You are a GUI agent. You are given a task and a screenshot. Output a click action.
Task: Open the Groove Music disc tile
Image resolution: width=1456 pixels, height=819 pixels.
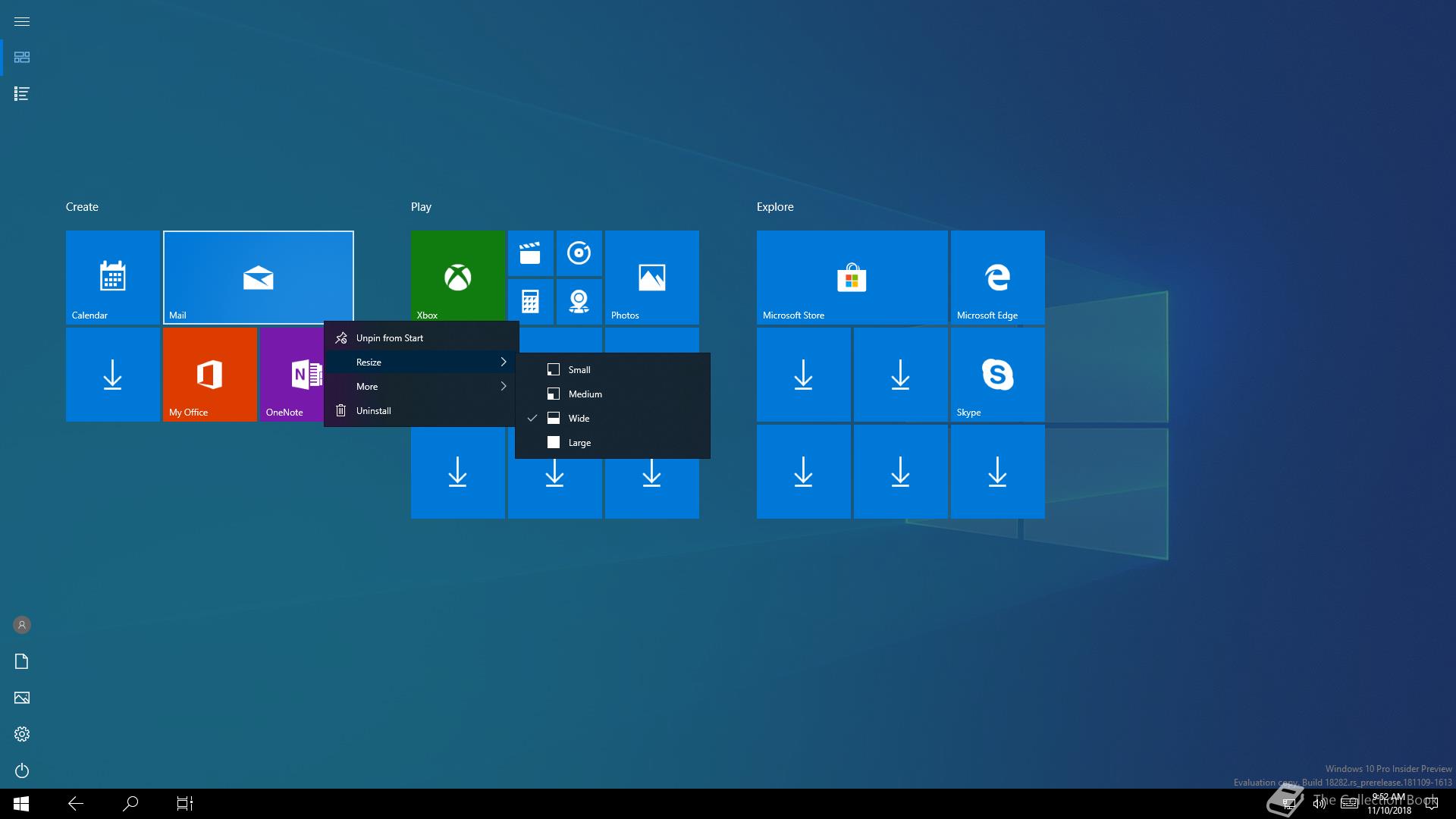(x=579, y=253)
